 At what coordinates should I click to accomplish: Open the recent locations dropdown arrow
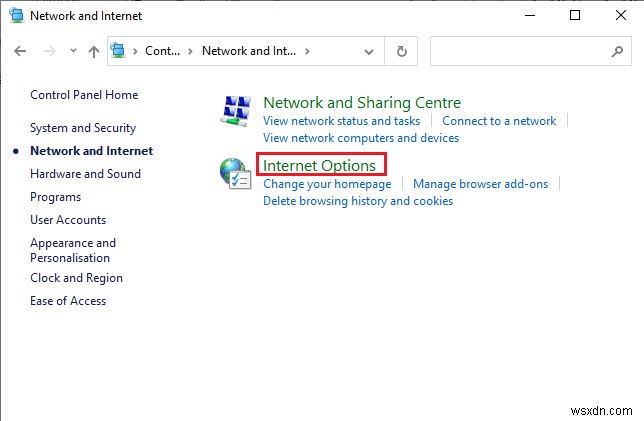click(x=71, y=51)
